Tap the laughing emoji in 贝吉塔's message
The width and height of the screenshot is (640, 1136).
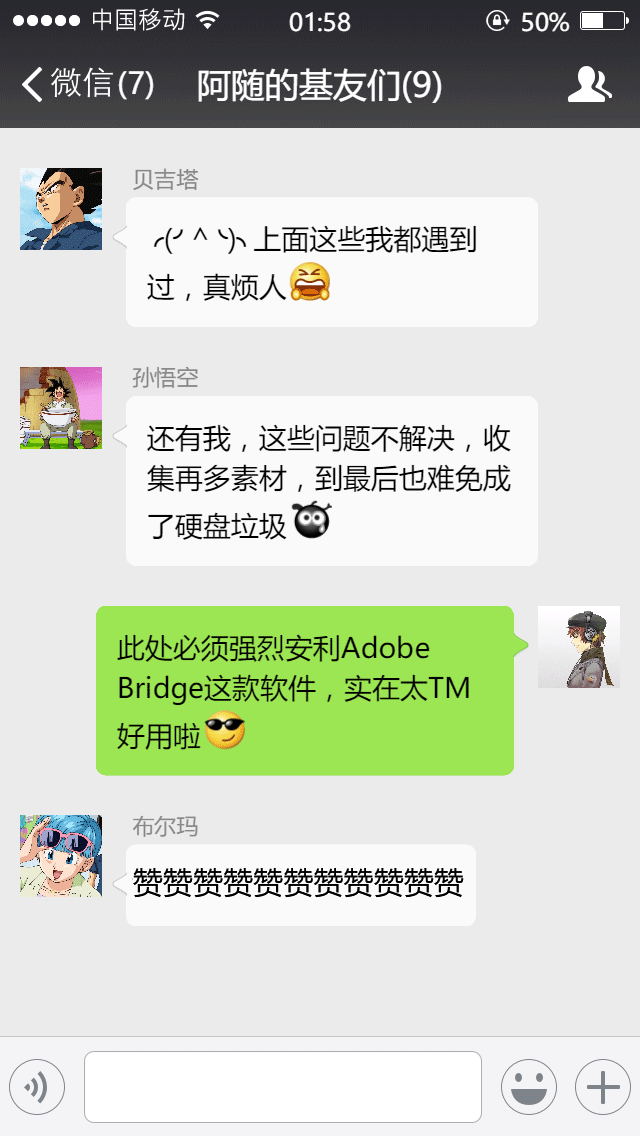point(310,283)
